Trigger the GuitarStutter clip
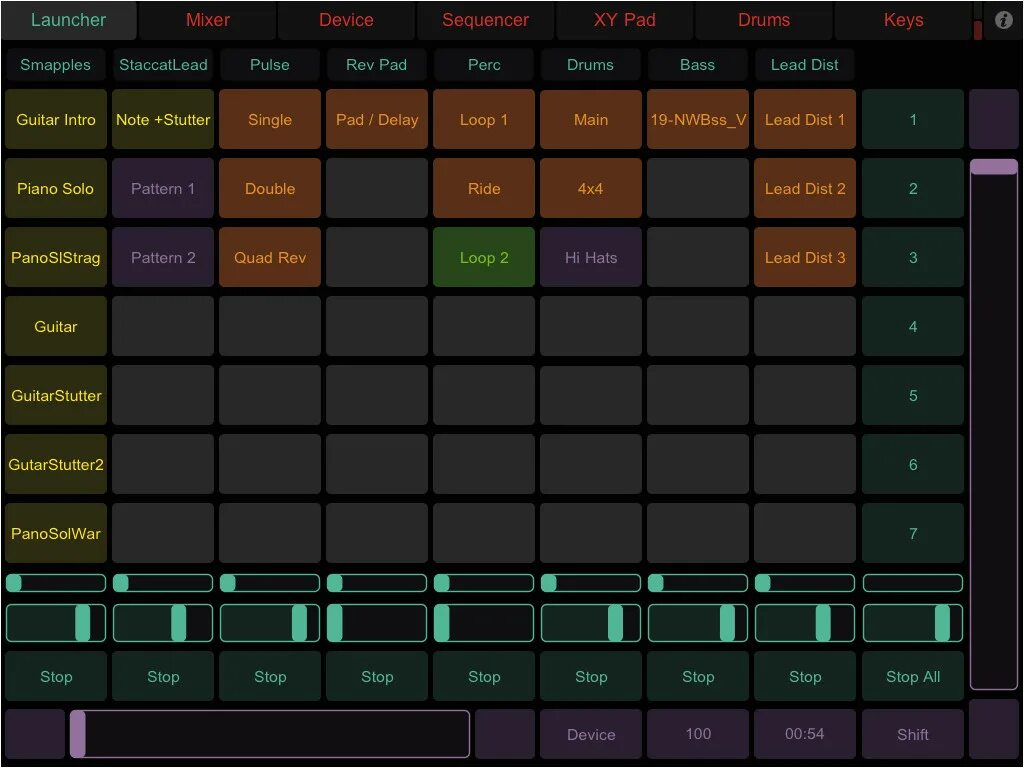The image size is (1024, 768). pos(56,395)
